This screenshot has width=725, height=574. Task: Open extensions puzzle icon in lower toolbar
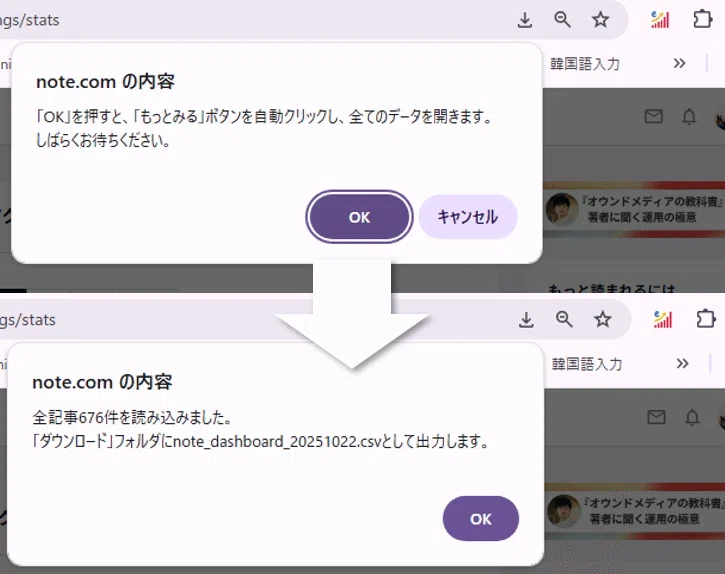click(706, 319)
